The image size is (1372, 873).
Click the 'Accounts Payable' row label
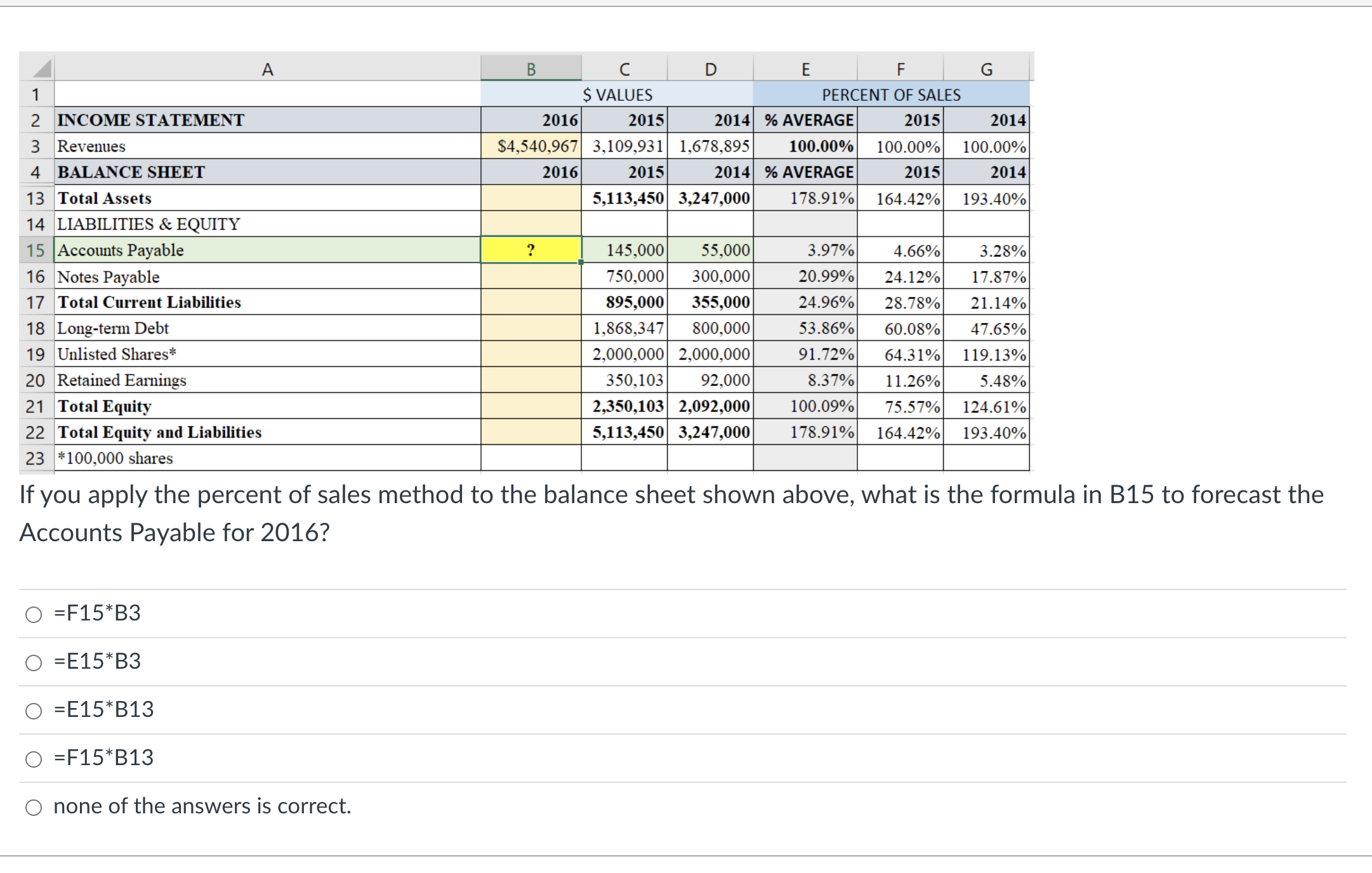[x=267, y=250]
